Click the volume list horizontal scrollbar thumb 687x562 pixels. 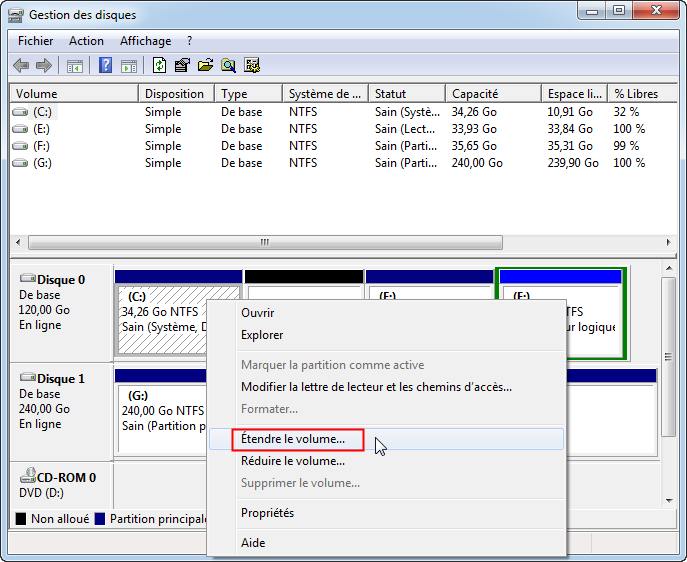pos(266,243)
